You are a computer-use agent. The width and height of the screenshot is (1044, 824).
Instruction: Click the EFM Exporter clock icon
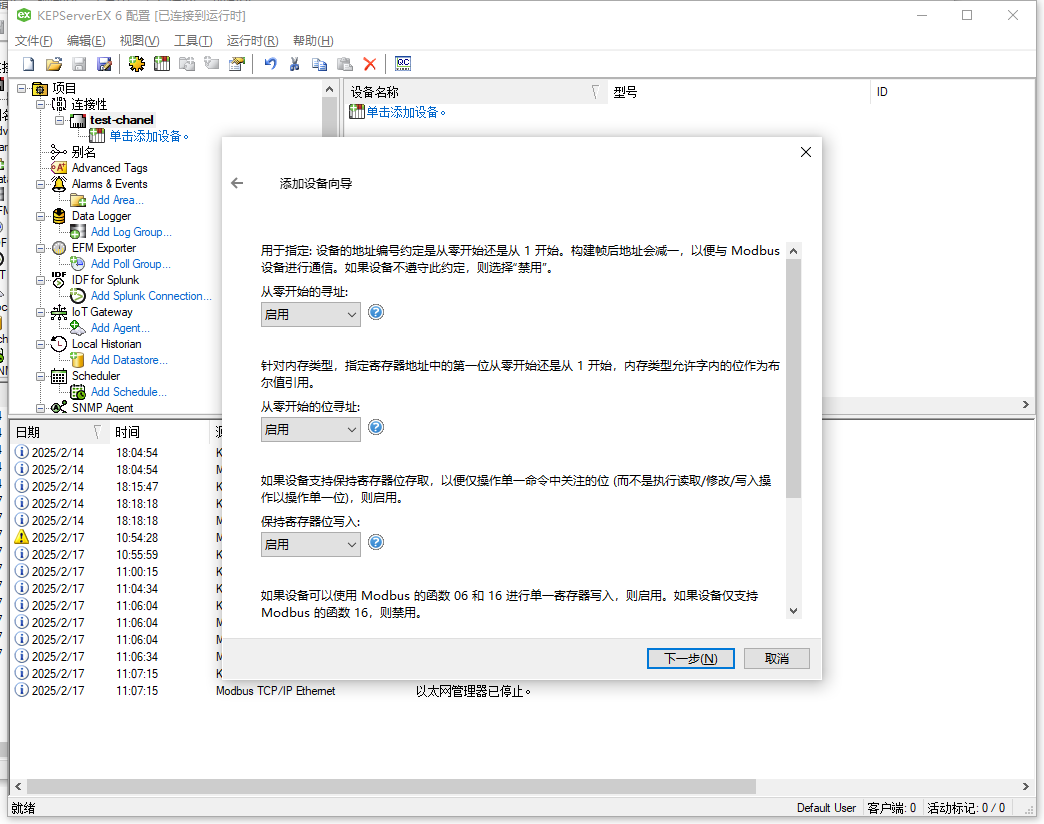(59, 248)
